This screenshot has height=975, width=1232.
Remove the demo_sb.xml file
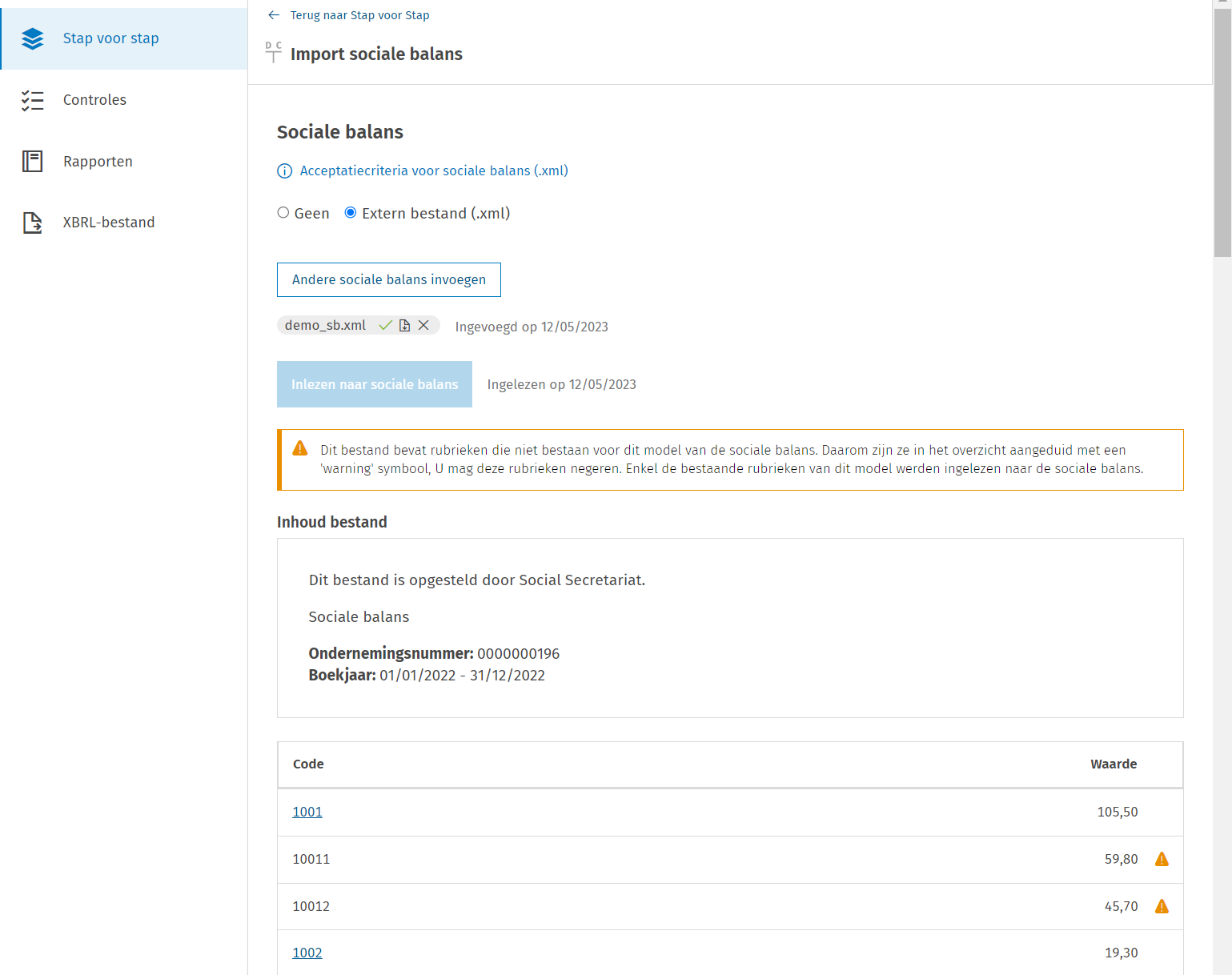pos(424,325)
